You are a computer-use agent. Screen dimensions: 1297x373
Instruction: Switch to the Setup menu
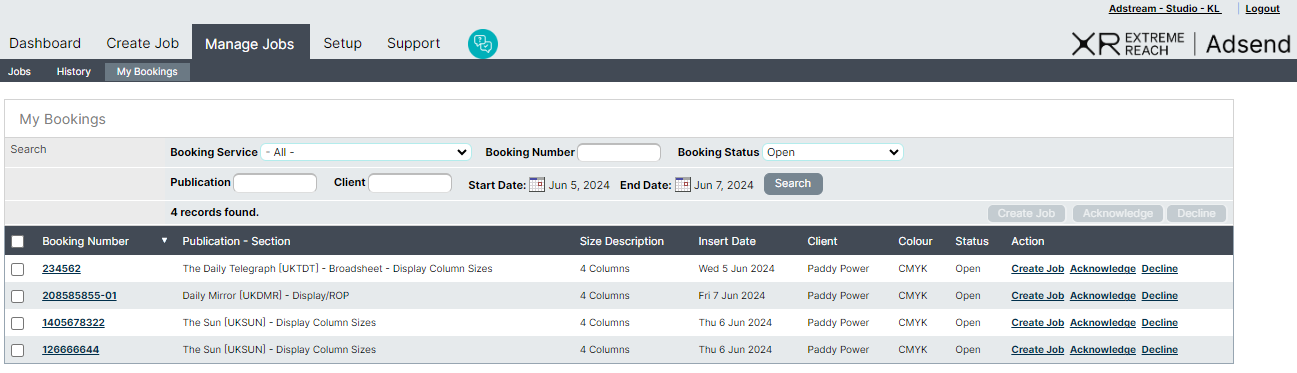point(342,43)
